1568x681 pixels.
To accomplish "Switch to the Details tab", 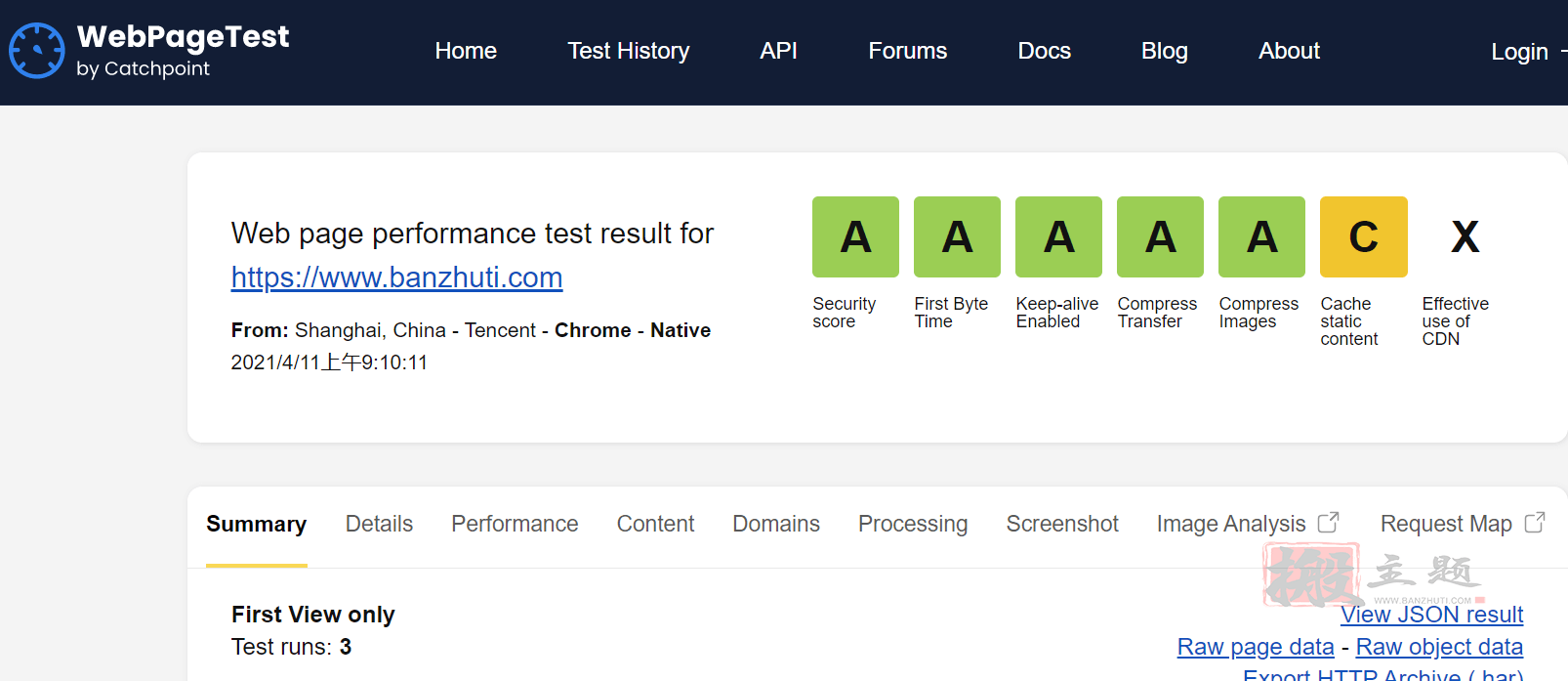I will pos(379,524).
